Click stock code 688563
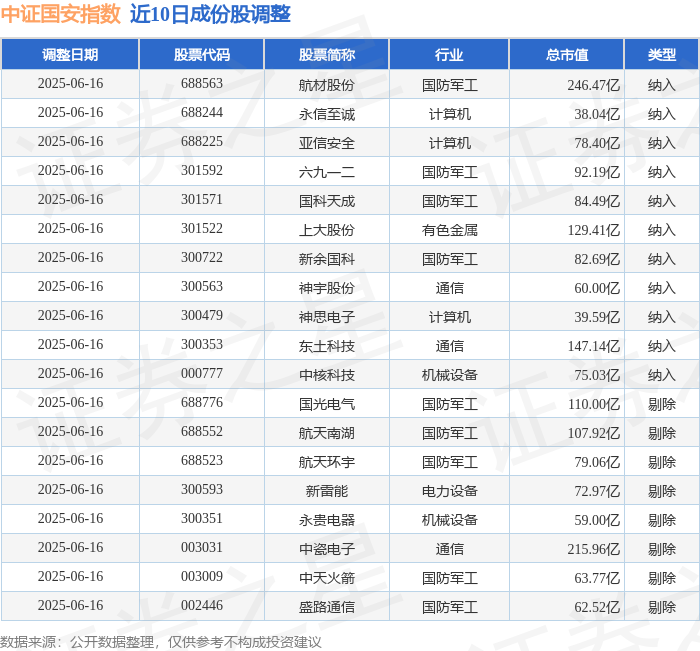The height and width of the screenshot is (651, 700). click(202, 83)
